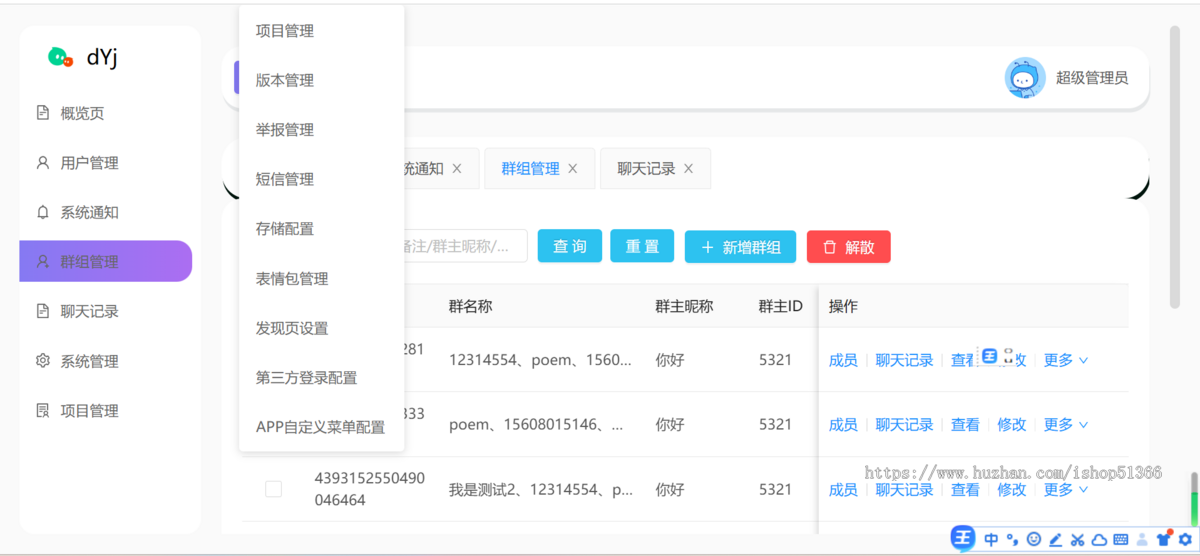
Task: Click 修改 in the poem、15608015146 row
Action: click(1012, 424)
